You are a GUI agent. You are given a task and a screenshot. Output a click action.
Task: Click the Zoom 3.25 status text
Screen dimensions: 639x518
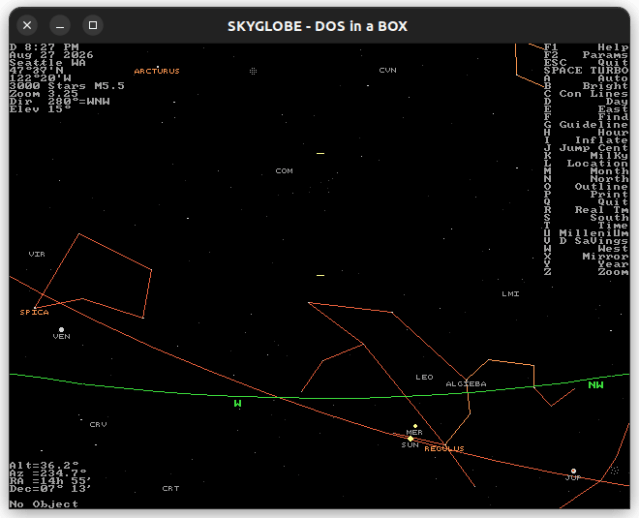point(44,94)
